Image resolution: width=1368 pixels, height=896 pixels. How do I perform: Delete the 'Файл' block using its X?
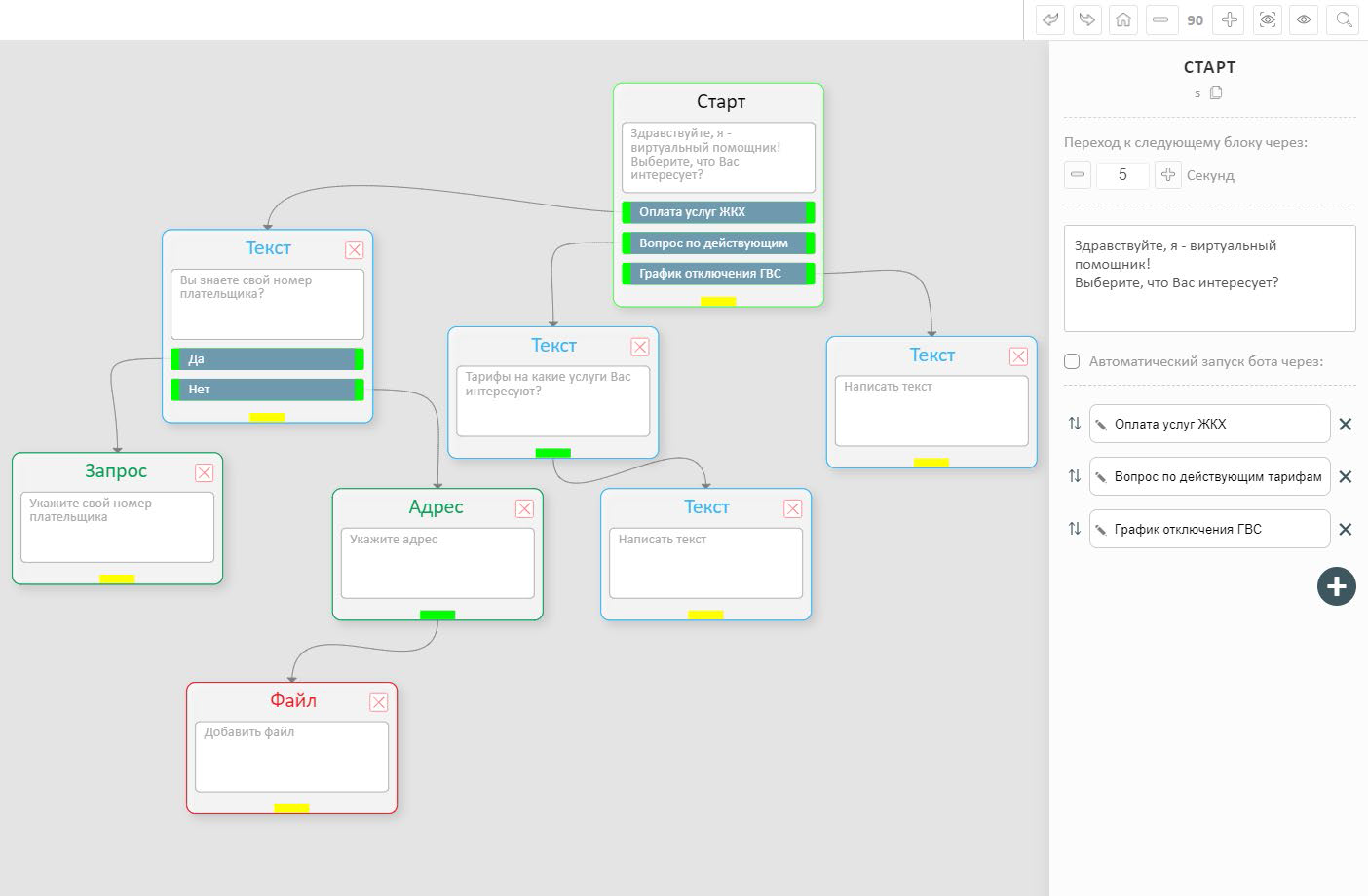(x=379, y=702)
